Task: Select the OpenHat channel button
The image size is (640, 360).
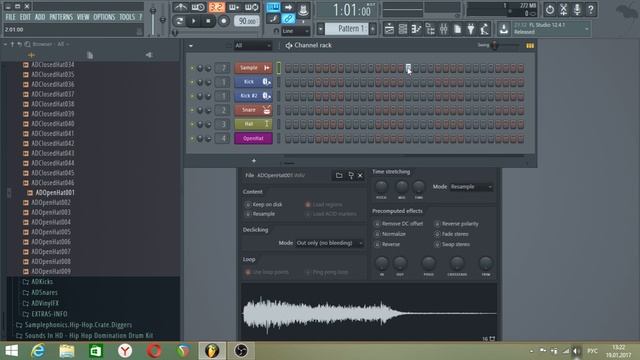Action: click(x=253, y=138)
